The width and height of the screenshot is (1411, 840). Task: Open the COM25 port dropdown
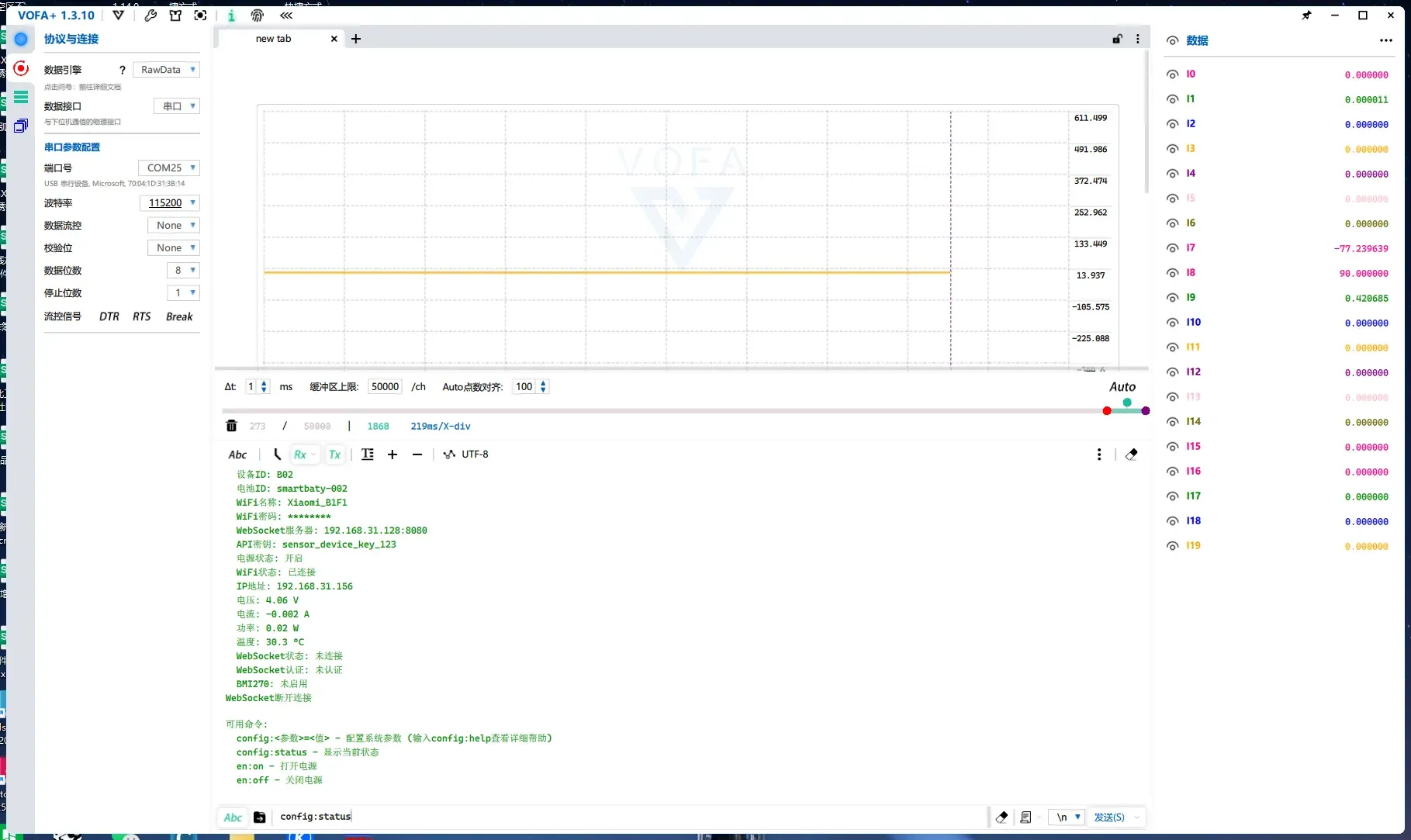tap(169, 168)
